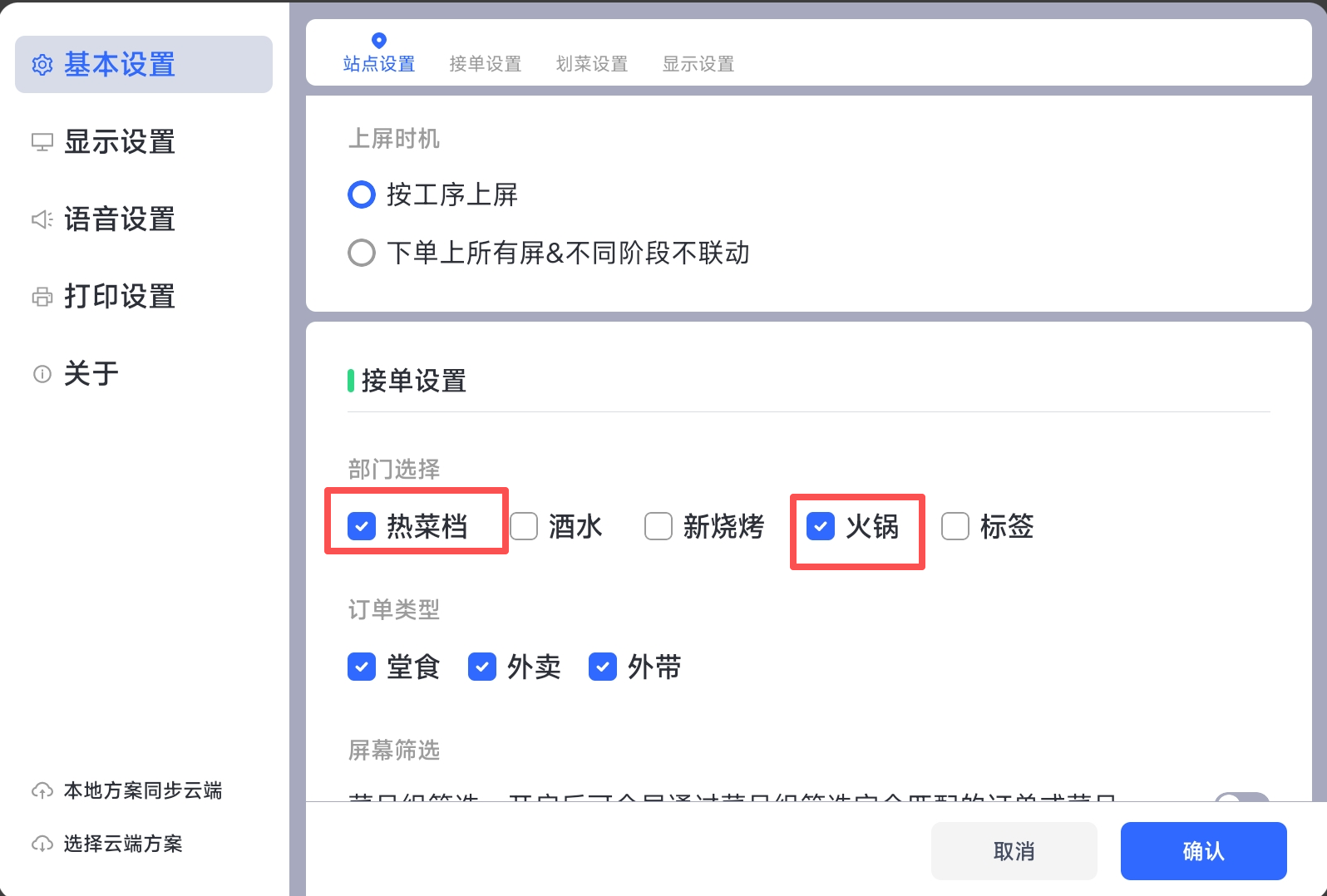Go to the 显示设置 top tab
The width and height of the screenshot is (1327, 896).
(x=698, y=64)
